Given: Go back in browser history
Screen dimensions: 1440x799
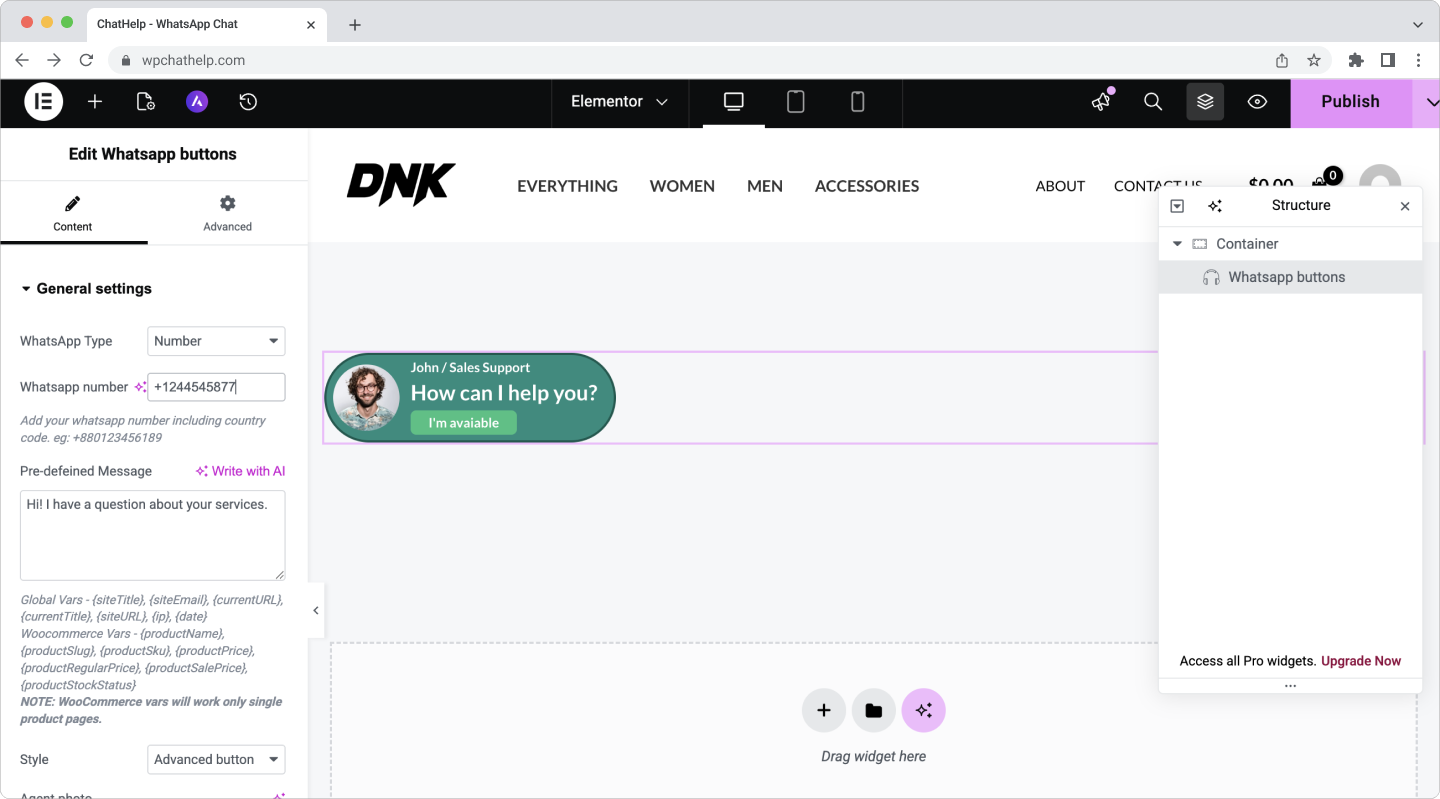Looking at the screenshot, I should click(22, 60).
